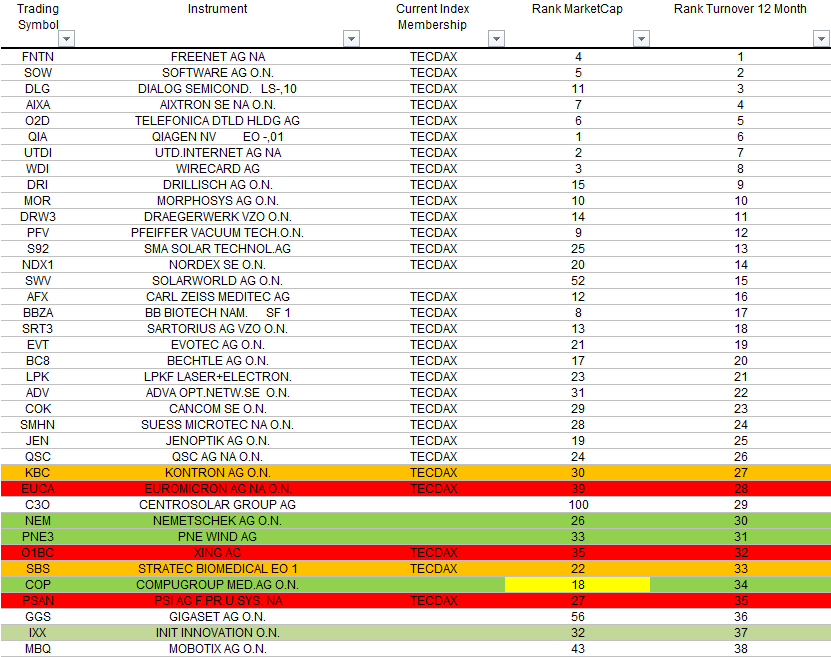Click the Trading Symbol column header
Screen dimensions: 831x657
38,17
